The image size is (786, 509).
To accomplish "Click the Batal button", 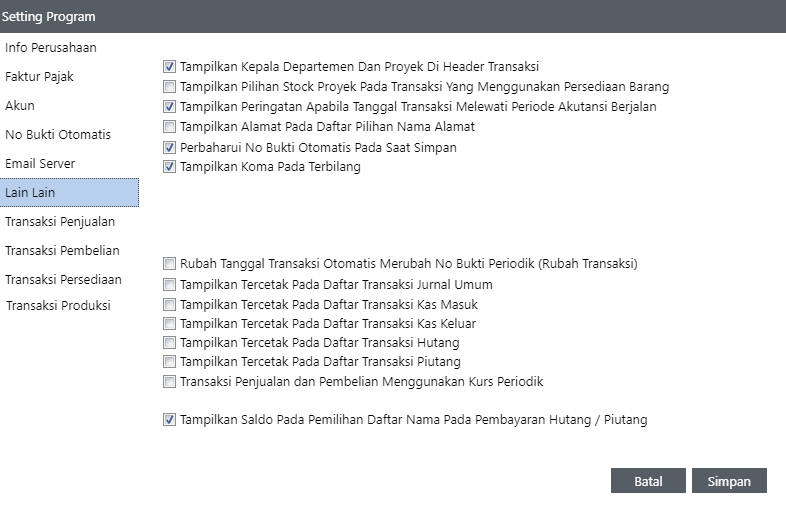I will (648, 481).
